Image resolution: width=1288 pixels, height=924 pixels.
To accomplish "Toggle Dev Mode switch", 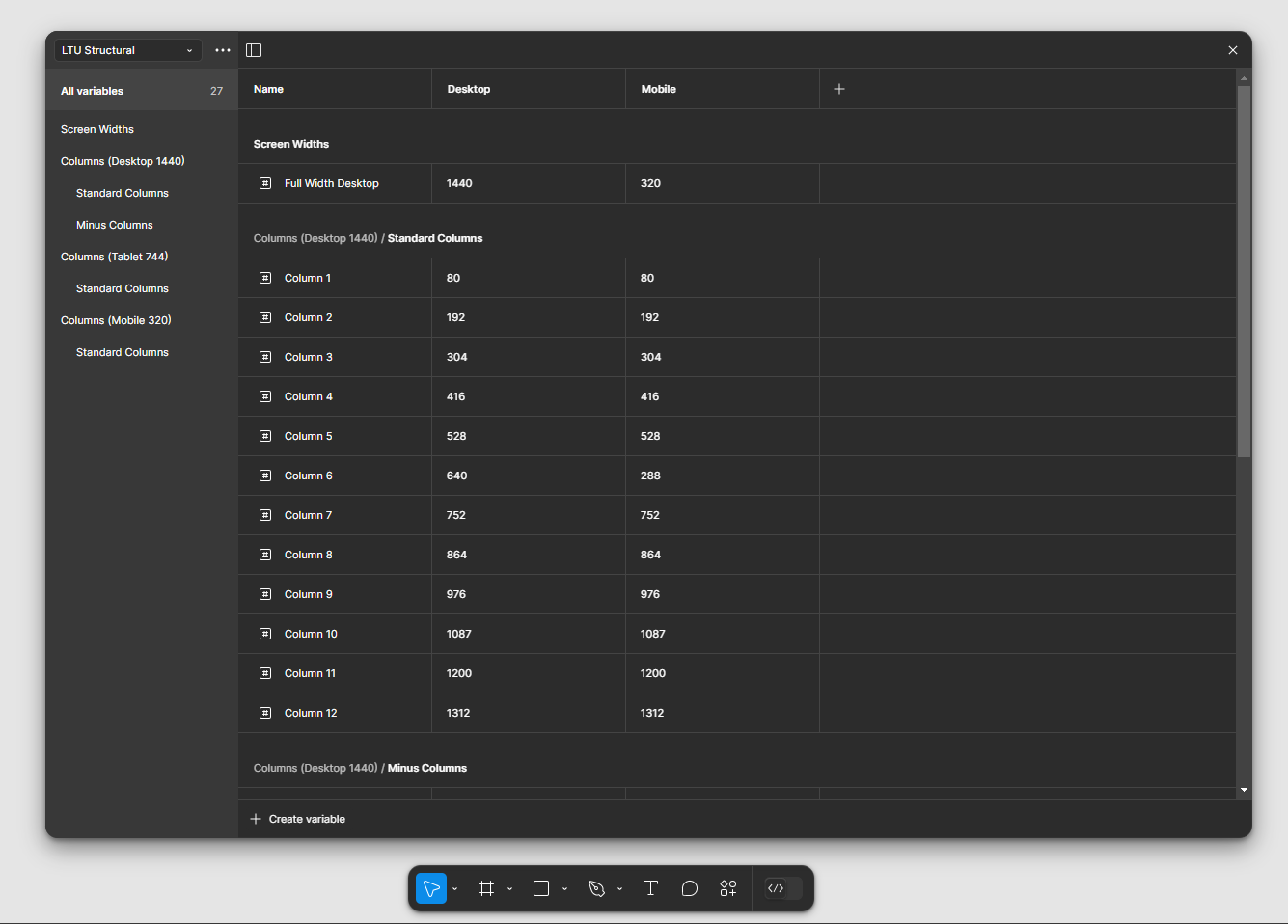I will tap(782, 888).
